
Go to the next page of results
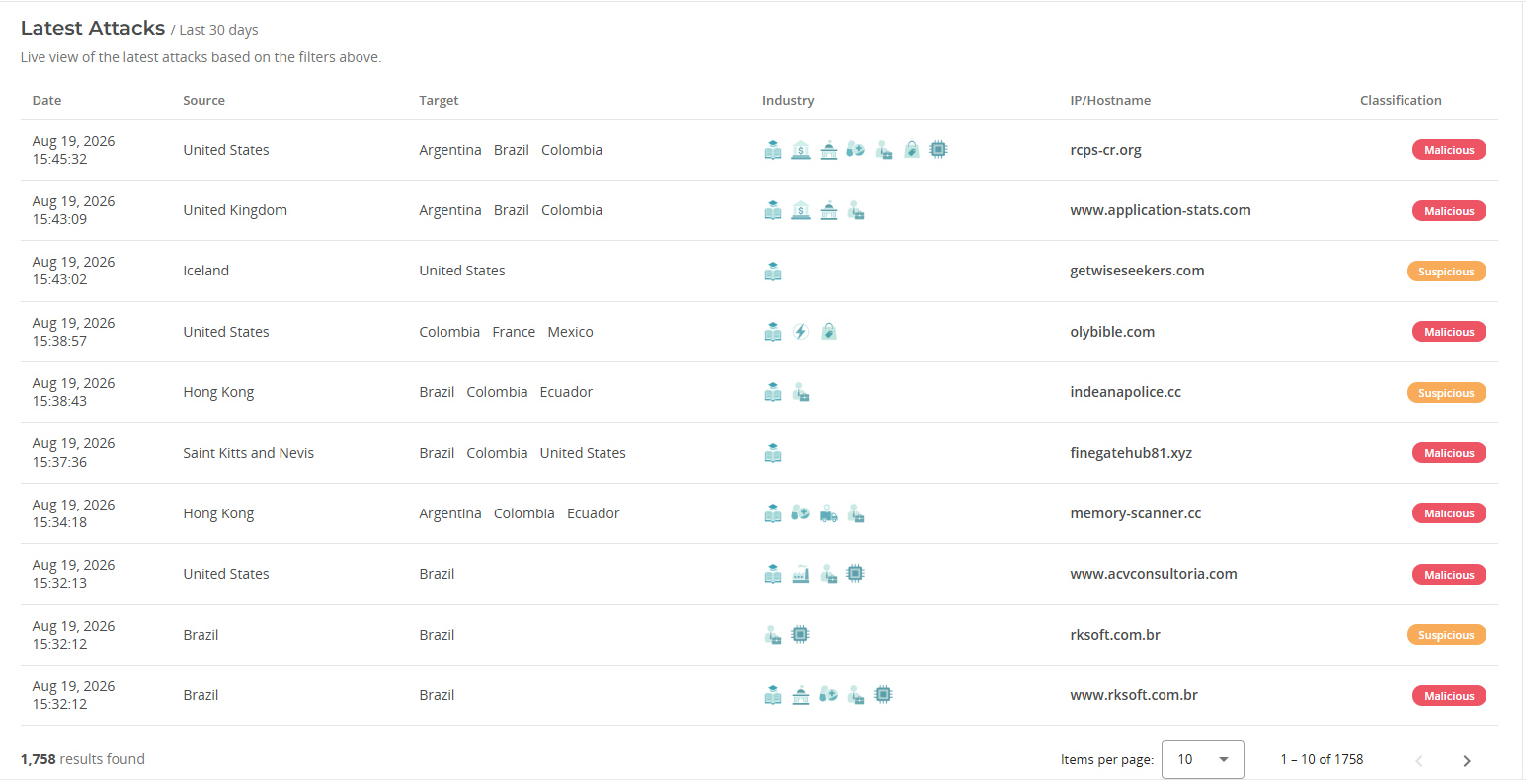click(x=1467, y=760)
